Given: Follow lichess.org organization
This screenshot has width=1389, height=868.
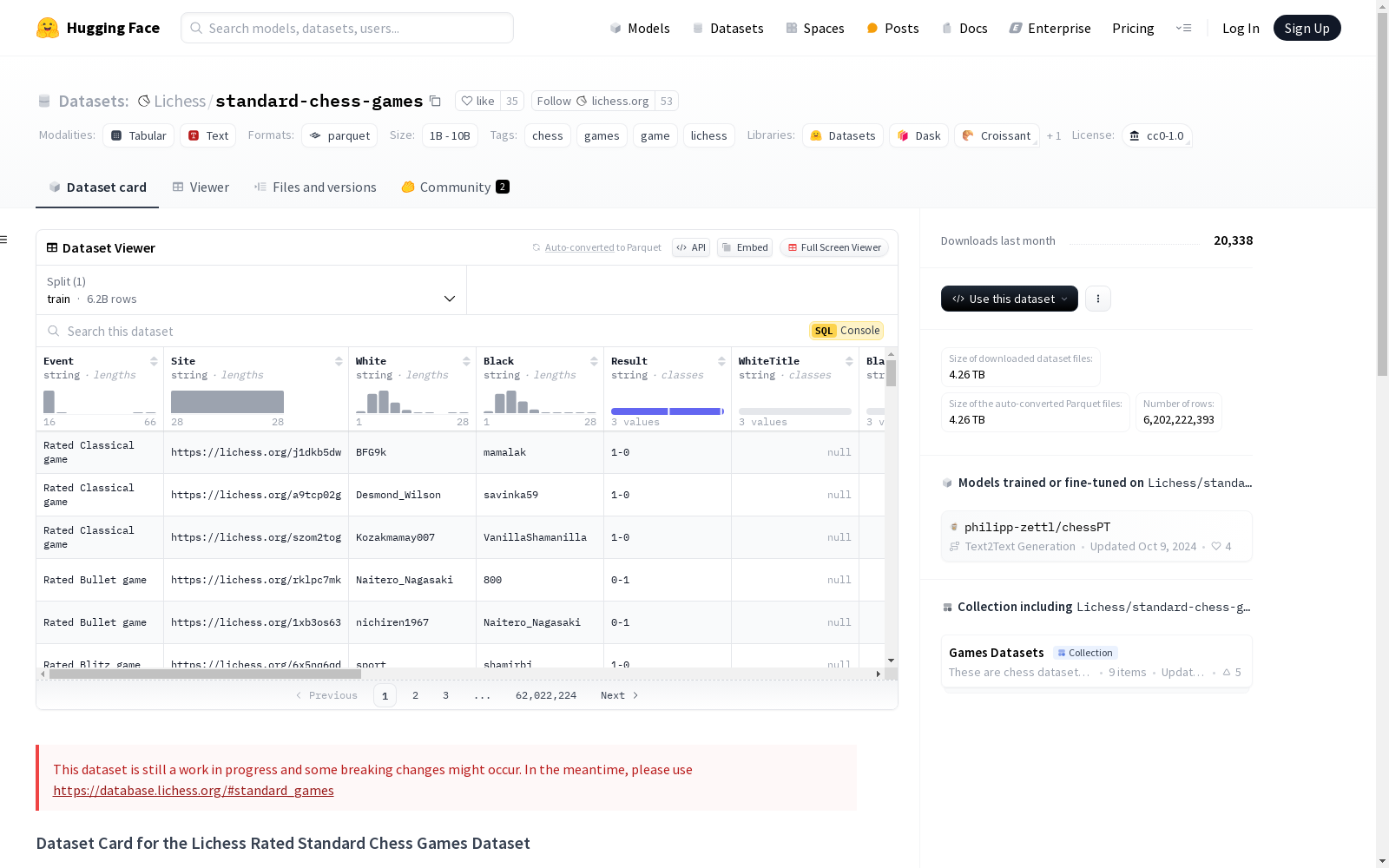Looking at the screenshot, I should tap(593, 101).
